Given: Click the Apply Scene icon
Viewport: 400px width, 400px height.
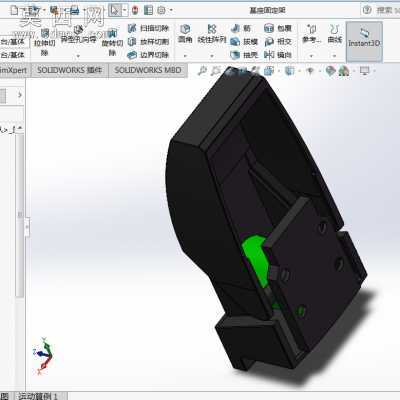Looking at the screenshot, I should (x=343, y=71).
